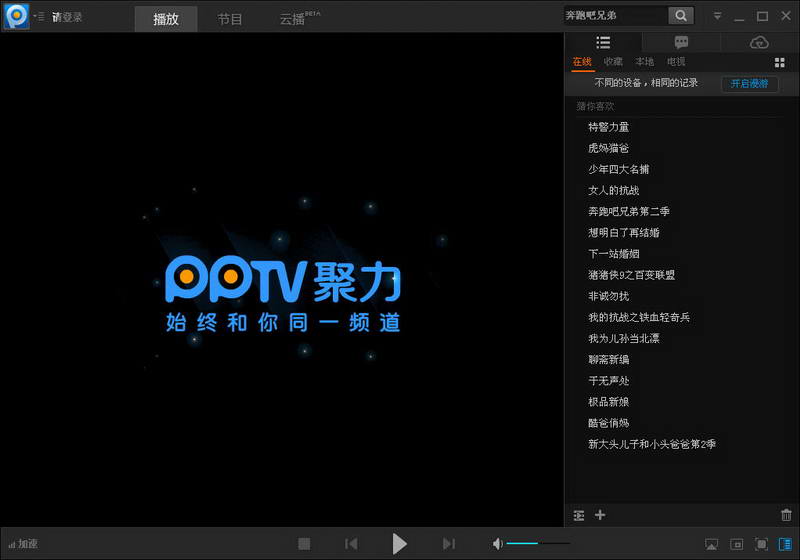Skip to the next track button
This screenshot has height=560, width=800.
tap(448, 544)
